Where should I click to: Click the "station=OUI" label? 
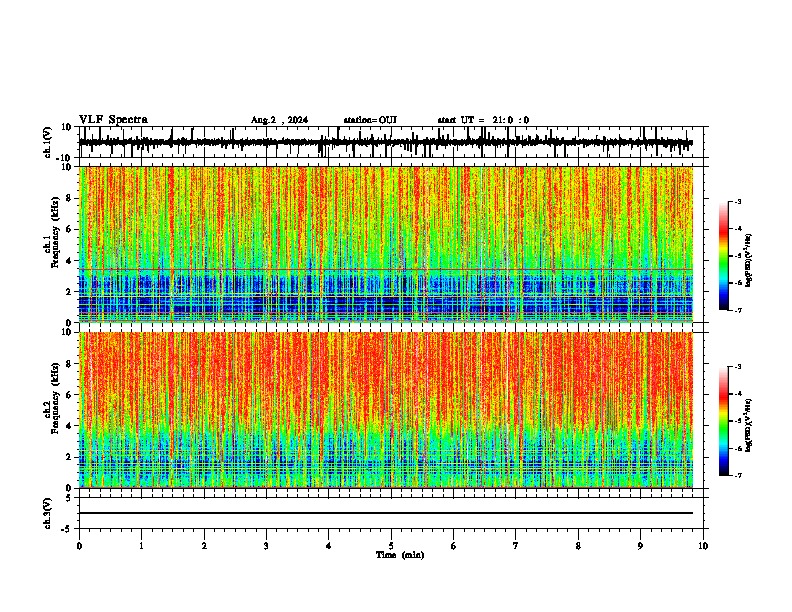[x=370, y=120]
